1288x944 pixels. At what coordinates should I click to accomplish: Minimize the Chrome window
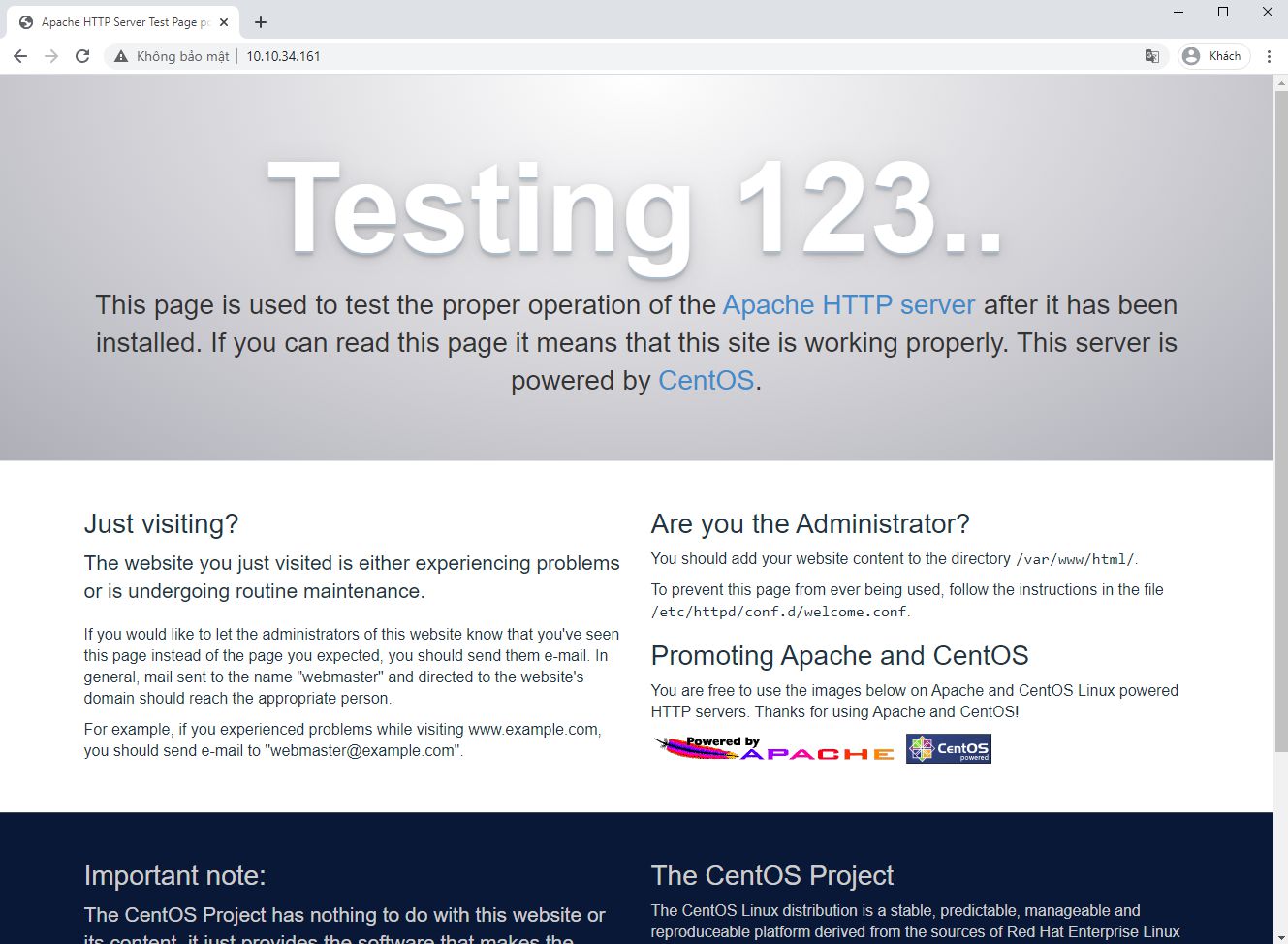click(1178, 13)
